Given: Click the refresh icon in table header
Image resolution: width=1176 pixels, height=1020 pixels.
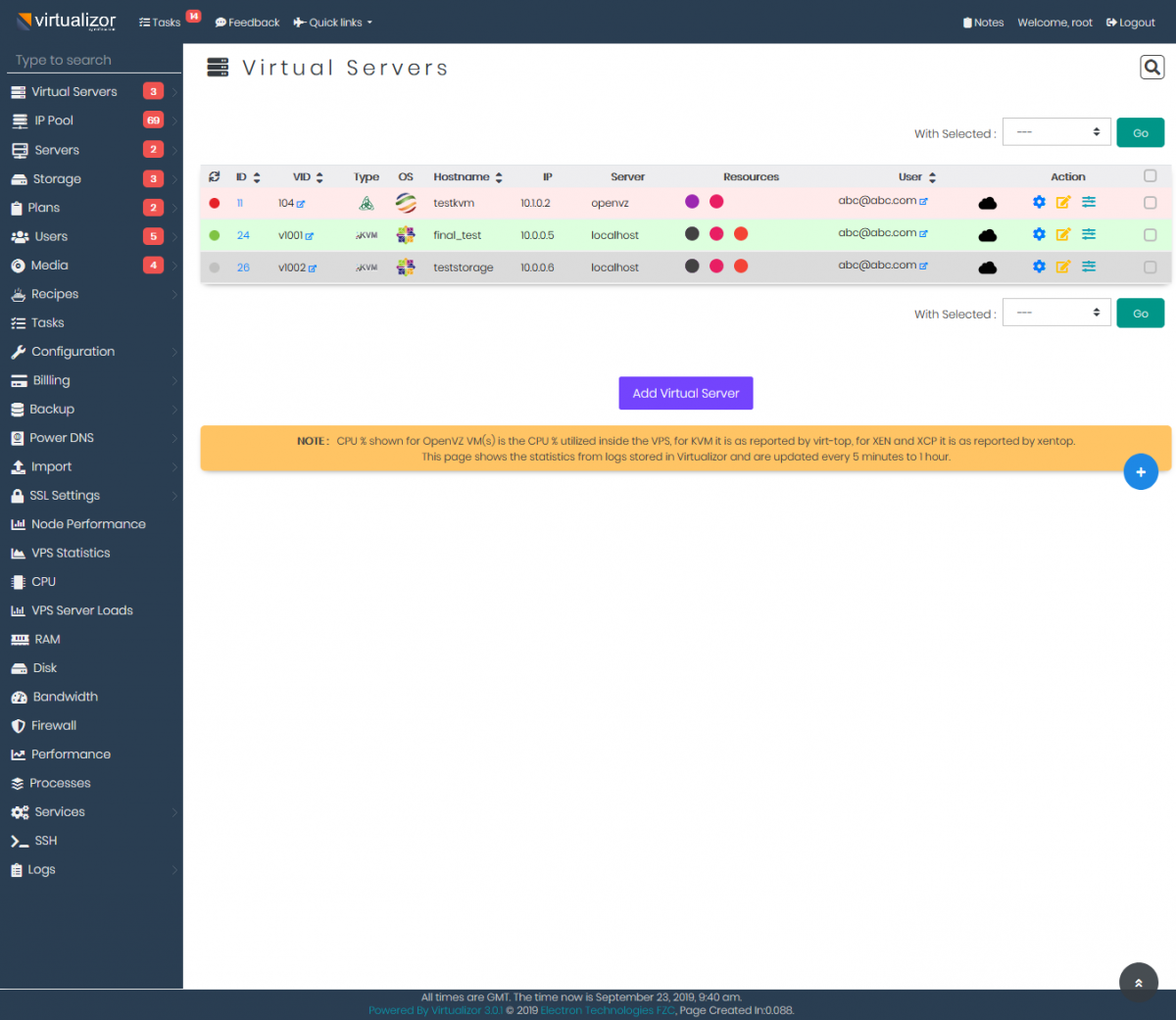Looking at the screenshot, I should 214,176.
